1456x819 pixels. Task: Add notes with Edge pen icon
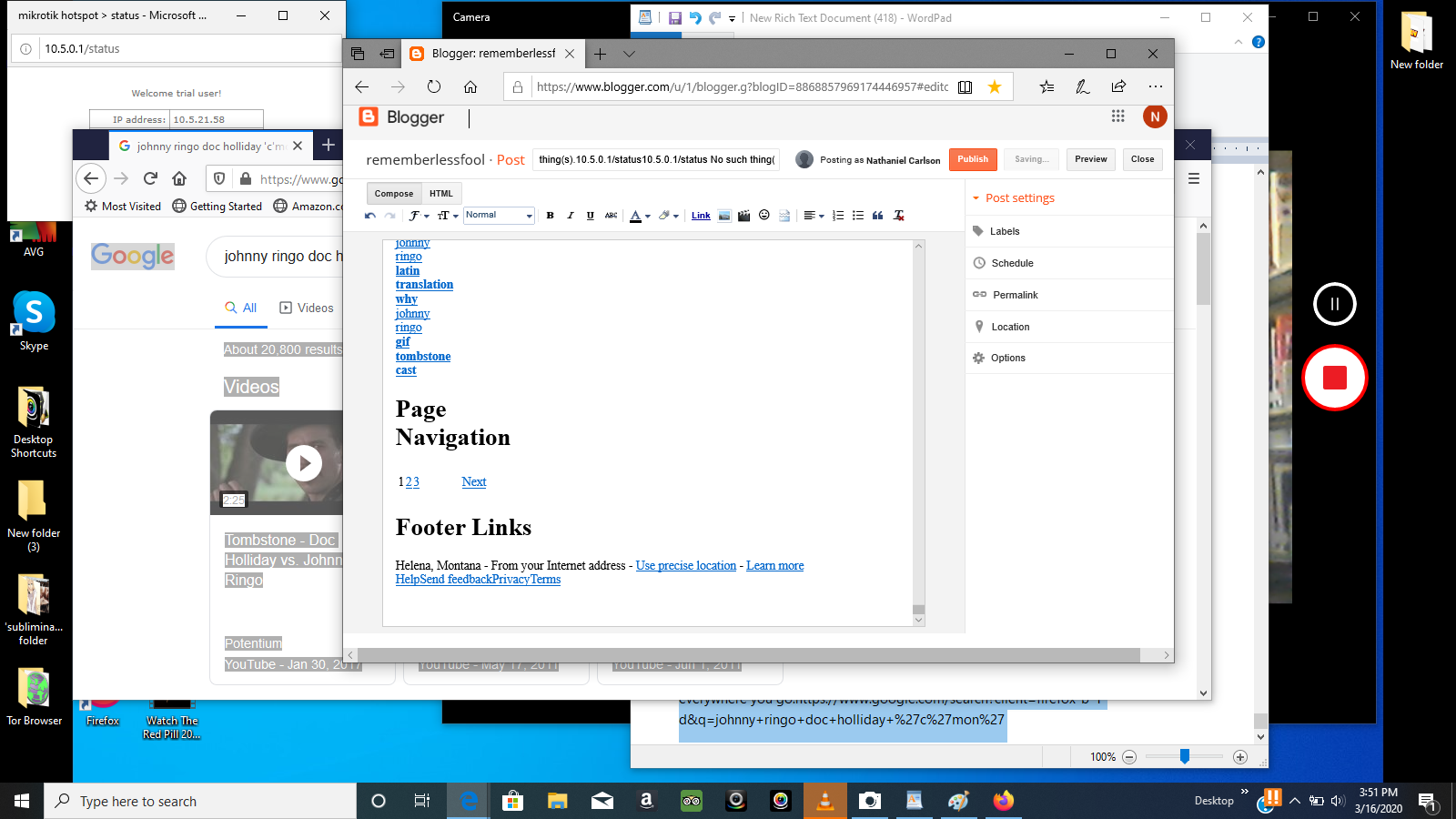[1083, 86]
